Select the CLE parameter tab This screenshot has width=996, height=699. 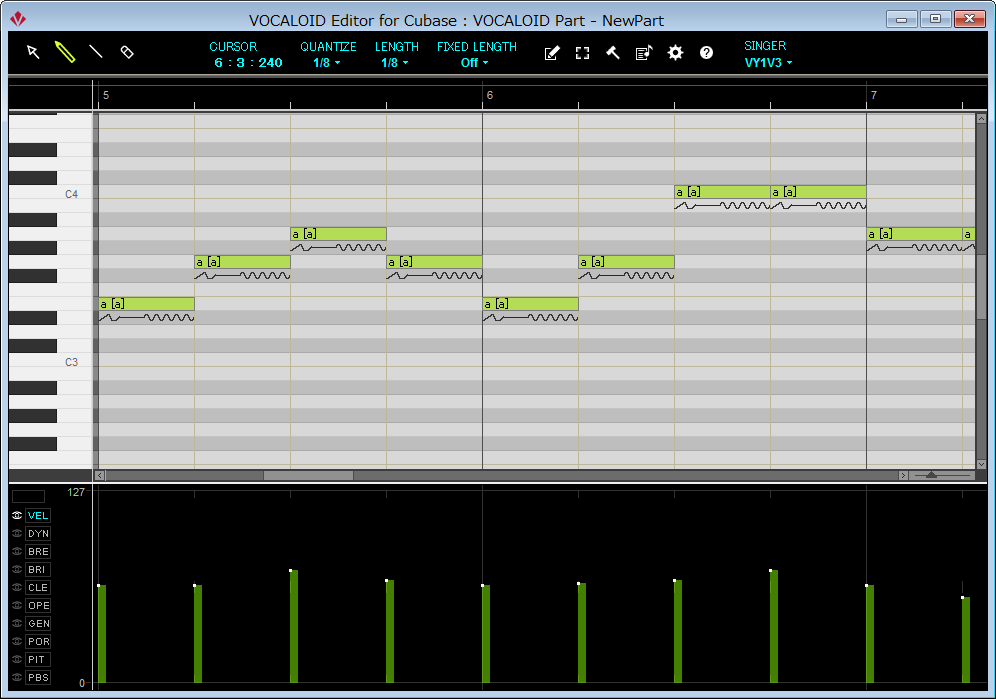[x=38, y=587]
